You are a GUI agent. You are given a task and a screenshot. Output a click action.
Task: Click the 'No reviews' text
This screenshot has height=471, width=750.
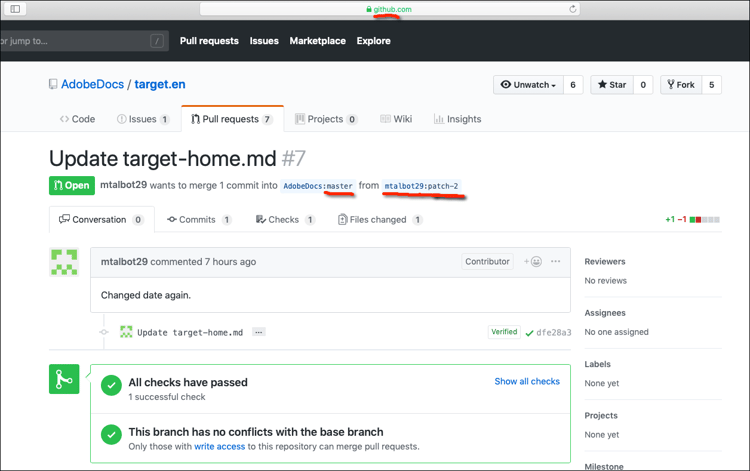pos(606,281)
